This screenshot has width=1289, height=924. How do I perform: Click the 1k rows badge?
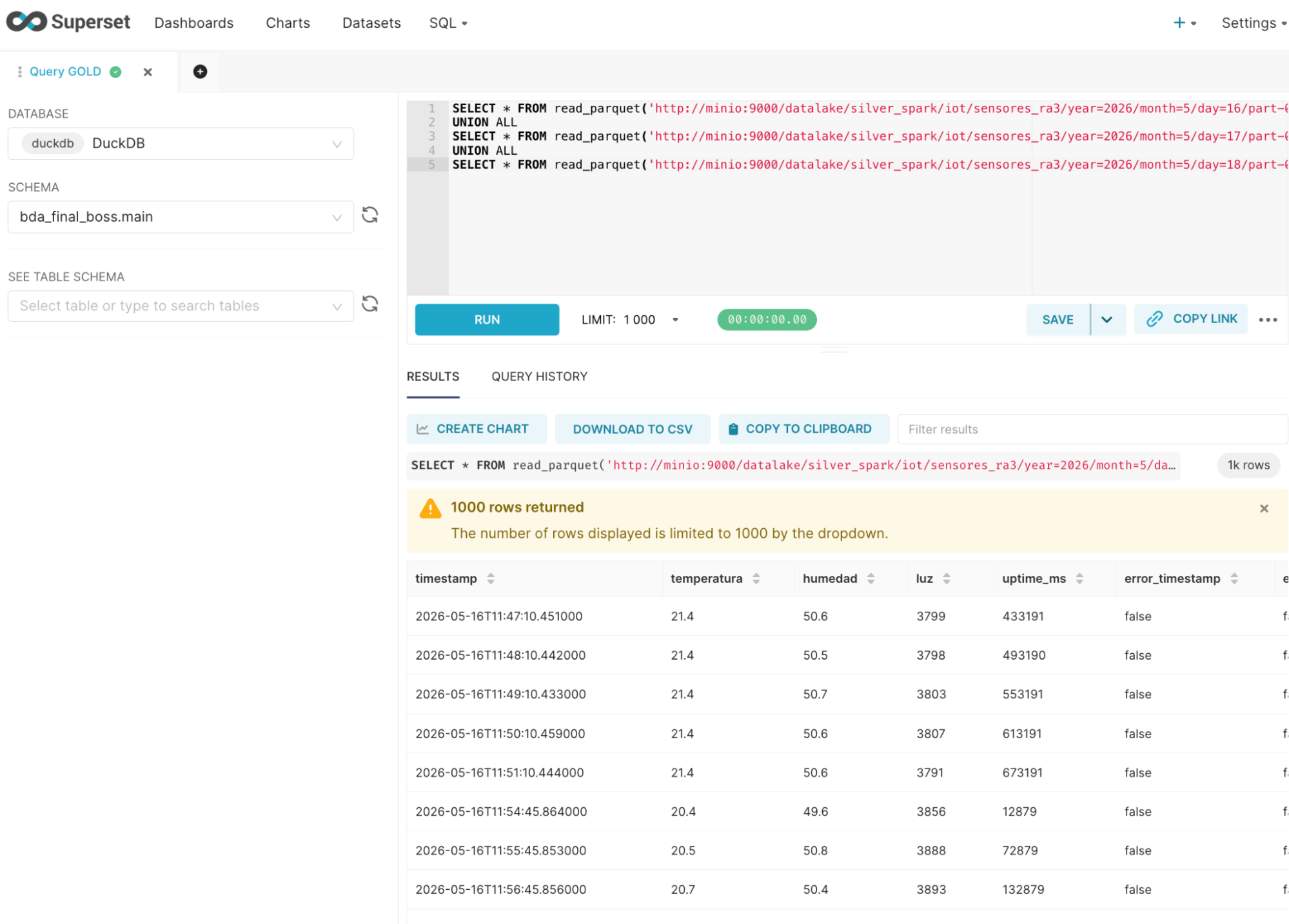click(1248, 466)
